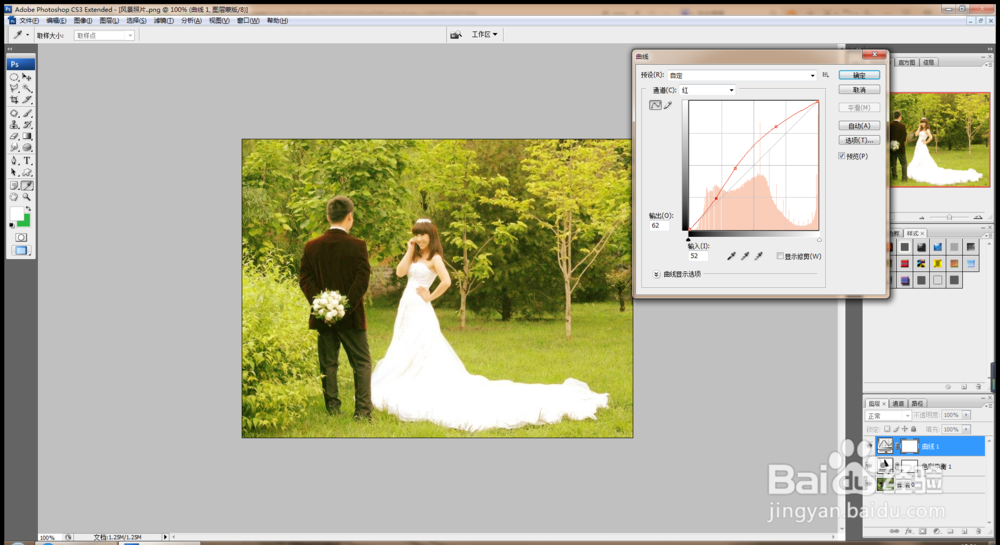Screen dimensions: 1000x545
Task: Open the 工作区 workspace dropdown
Action: [484, 34]
